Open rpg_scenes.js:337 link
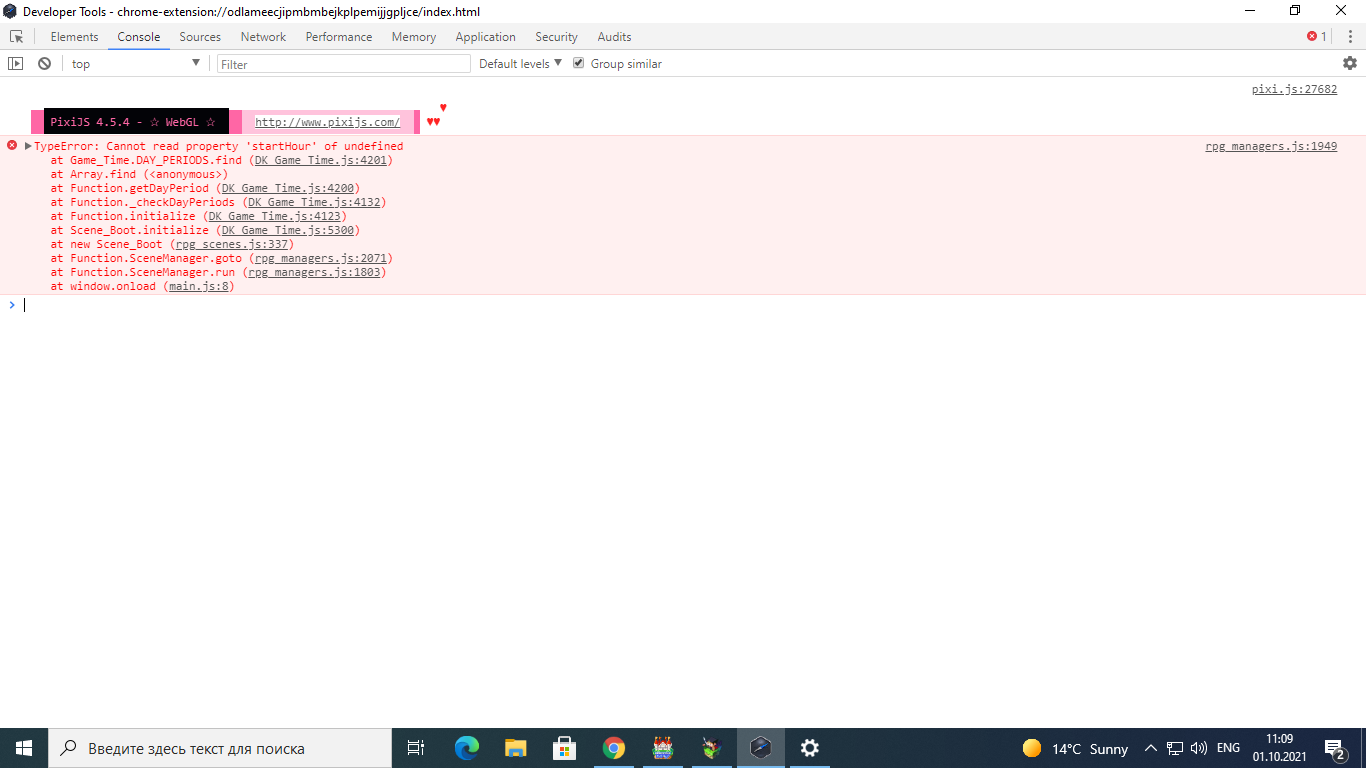This screenshot has width=1366, height=768. pos(232,244)
